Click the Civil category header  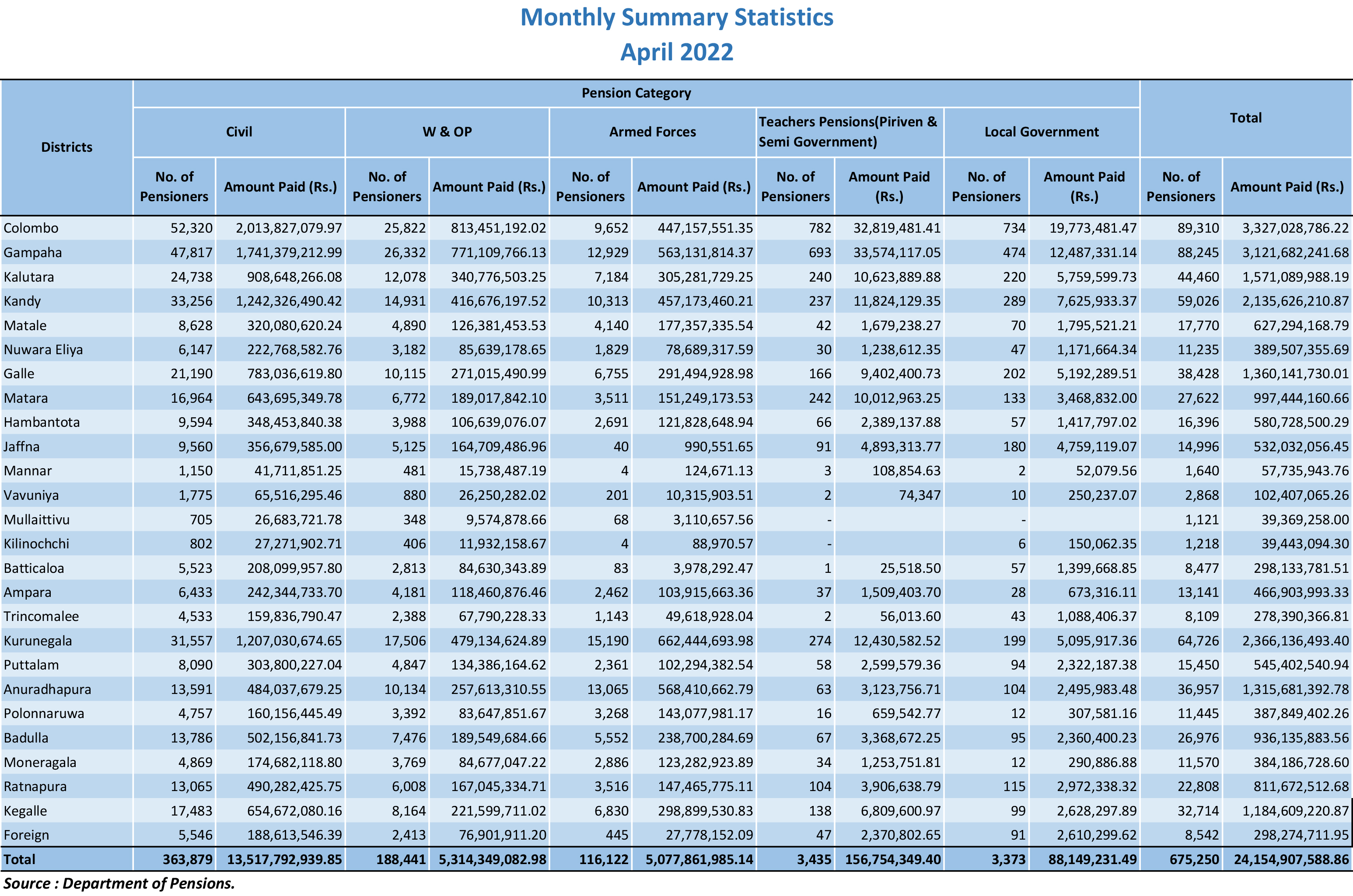point(239,132)
